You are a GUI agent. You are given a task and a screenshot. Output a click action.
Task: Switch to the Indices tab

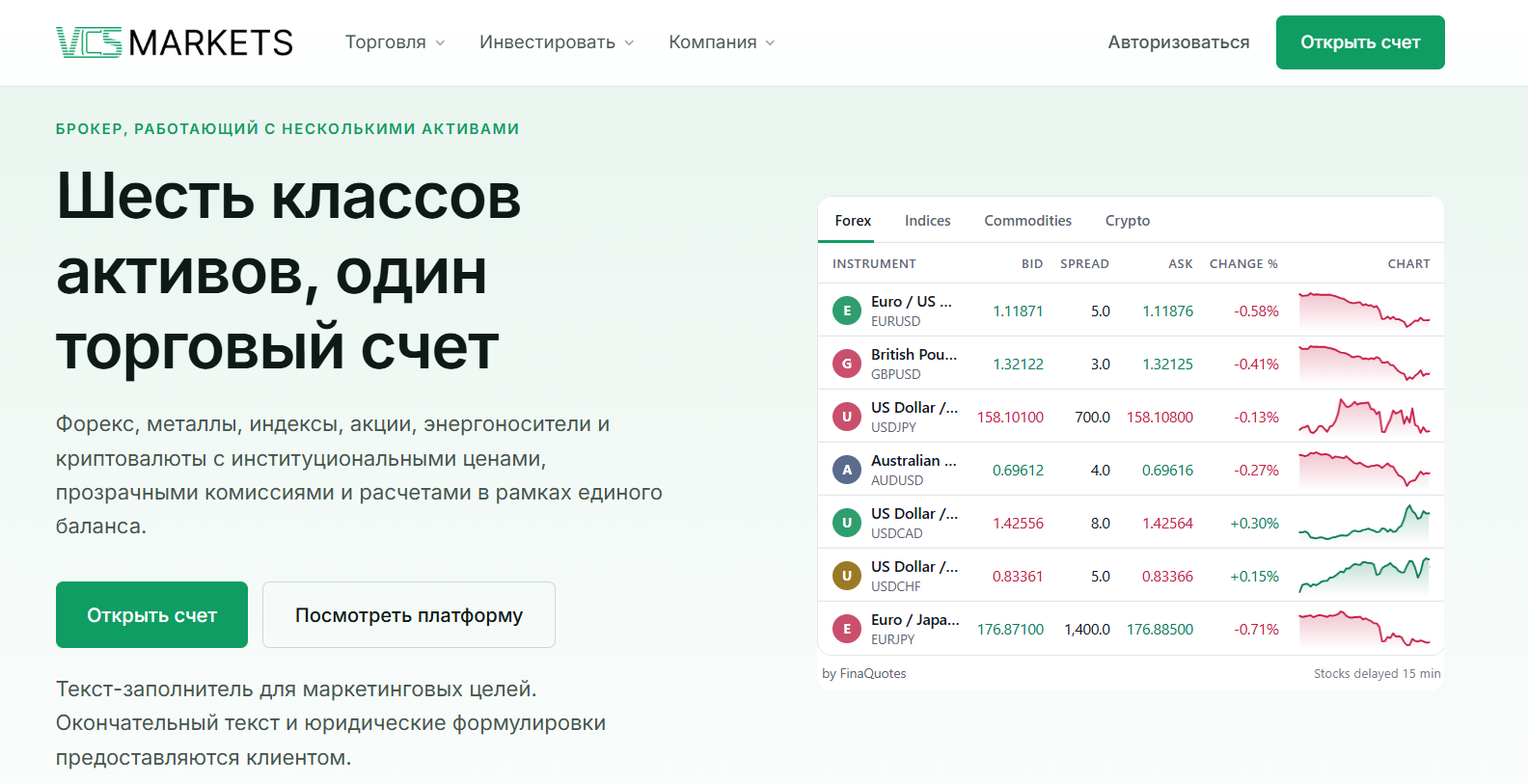[x=928, y=221]
